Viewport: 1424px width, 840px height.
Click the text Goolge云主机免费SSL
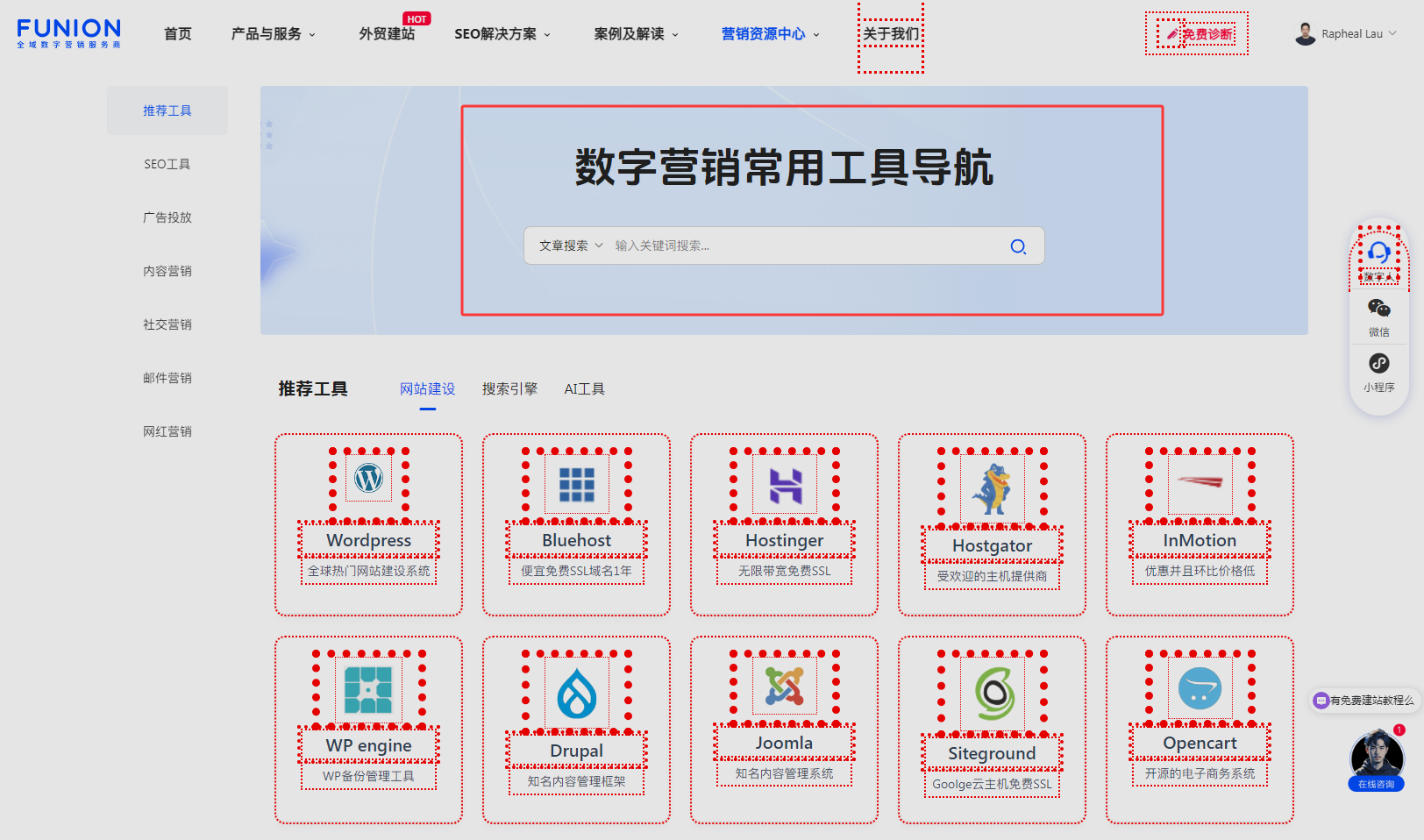click(993, 784)
